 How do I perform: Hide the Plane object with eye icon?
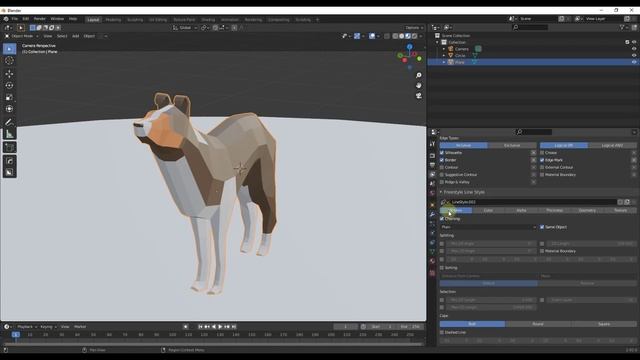(634, 62)
